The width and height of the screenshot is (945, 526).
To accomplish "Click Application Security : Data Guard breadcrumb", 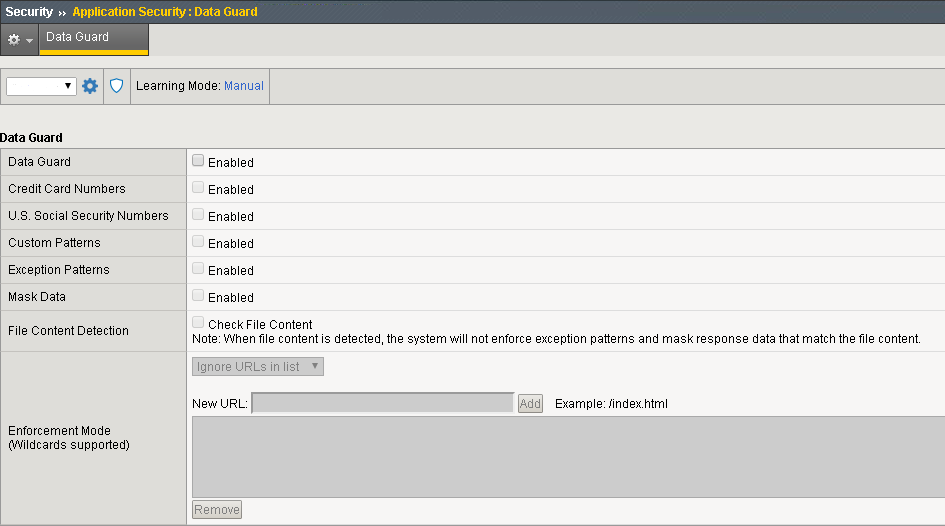I will 165,11.
